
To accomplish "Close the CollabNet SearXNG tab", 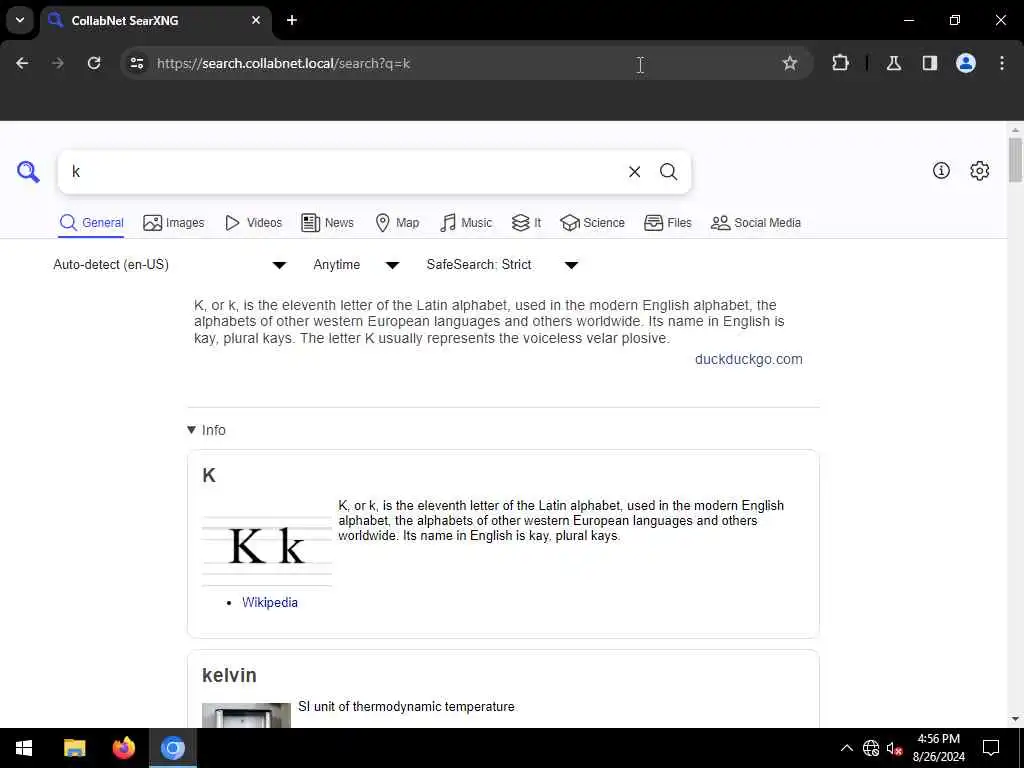I will pyautogui.click(x=256, y=20).
